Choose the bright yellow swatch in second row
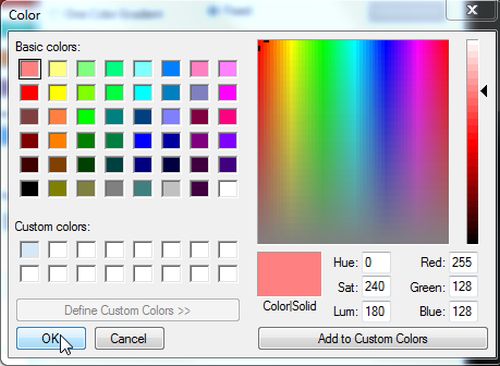This screenshot has height=366, width=500. tap(58, 93)
